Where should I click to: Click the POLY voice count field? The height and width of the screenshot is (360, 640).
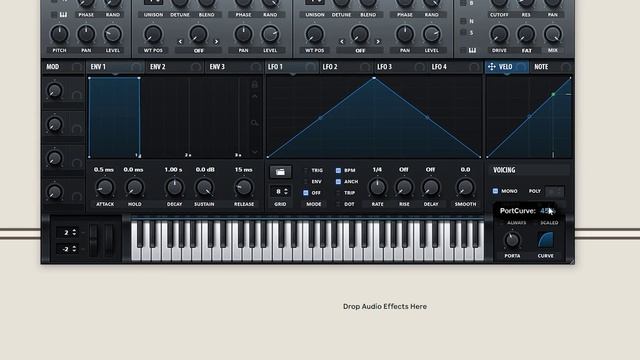(x=555, y=191)
